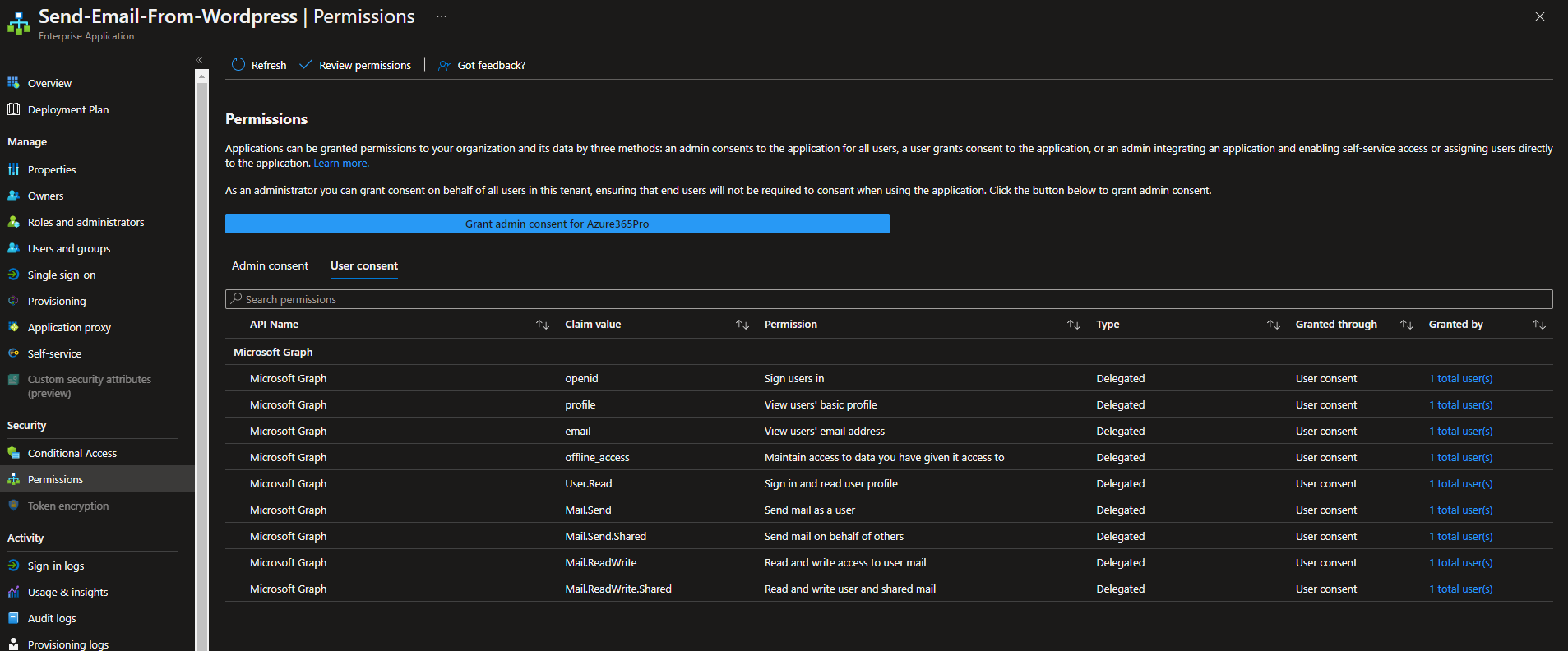This screenshot has width=1568, height=651.
Task: Click the Provisioning logs person icon
Action: (13, 644)
